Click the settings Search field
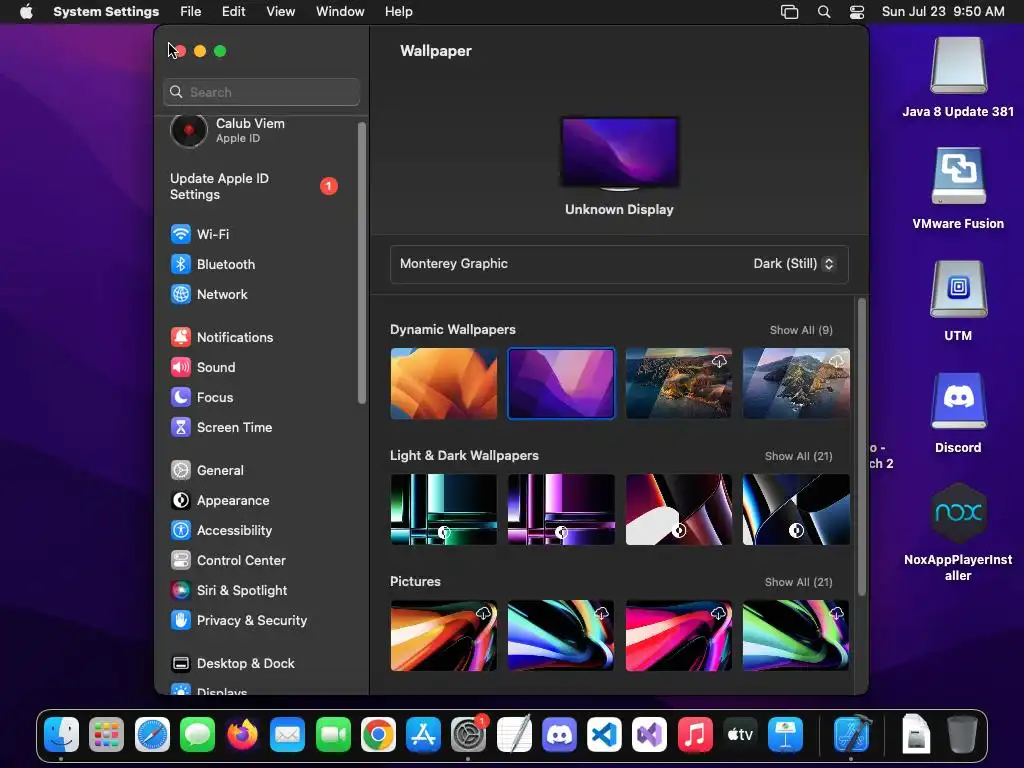The width and height of the screenshot is (1024, 768). pyautogui.click(x=261, y=92)
